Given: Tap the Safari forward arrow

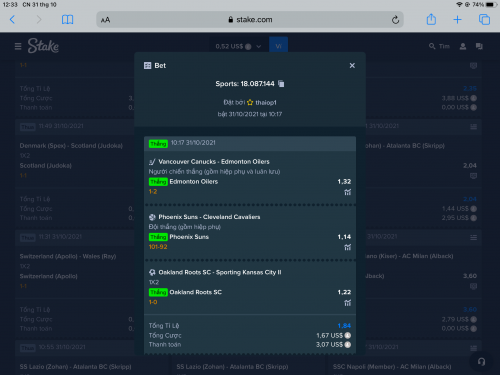Looking at the screenshot, I should click(x=39, y=20).
